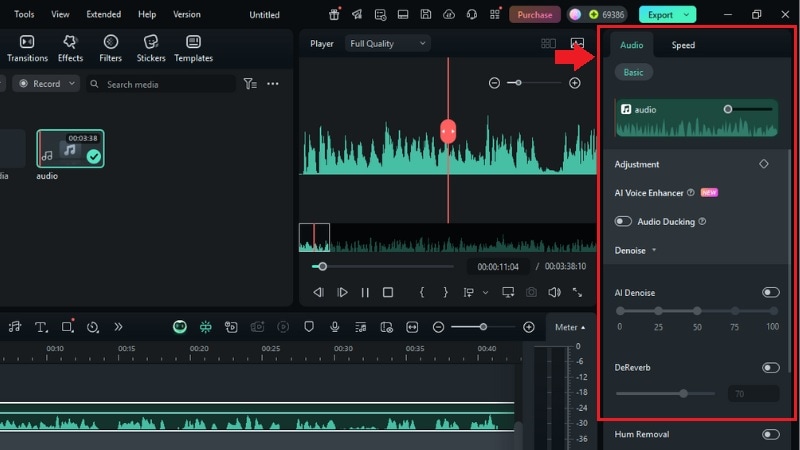This screenshot has height=450, width=800.
Task: Zoom in the player waveform
Action: coord(574,83)
